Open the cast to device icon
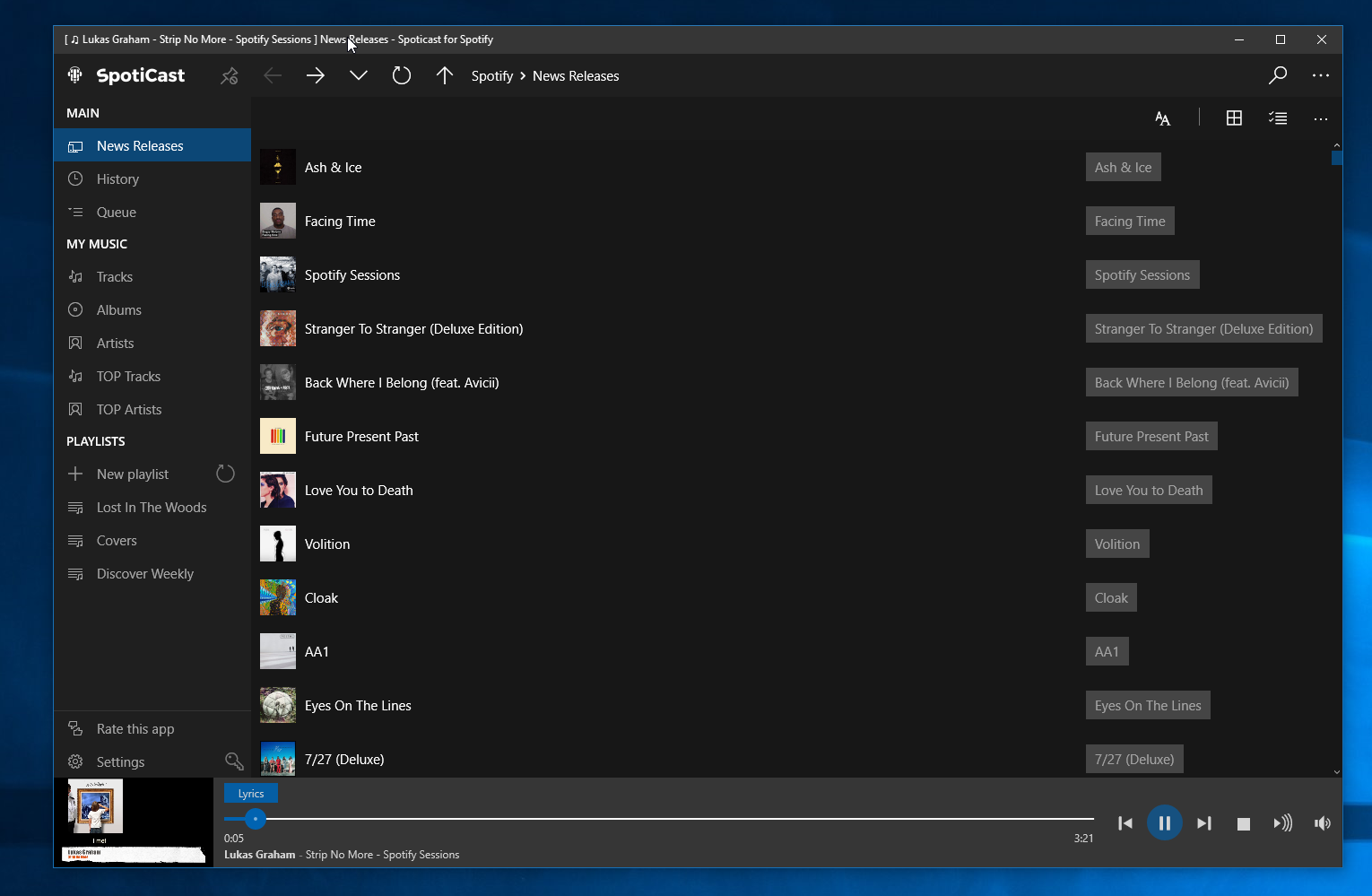The width and height of the screenshot is (1372, 896). (1283, 823)
